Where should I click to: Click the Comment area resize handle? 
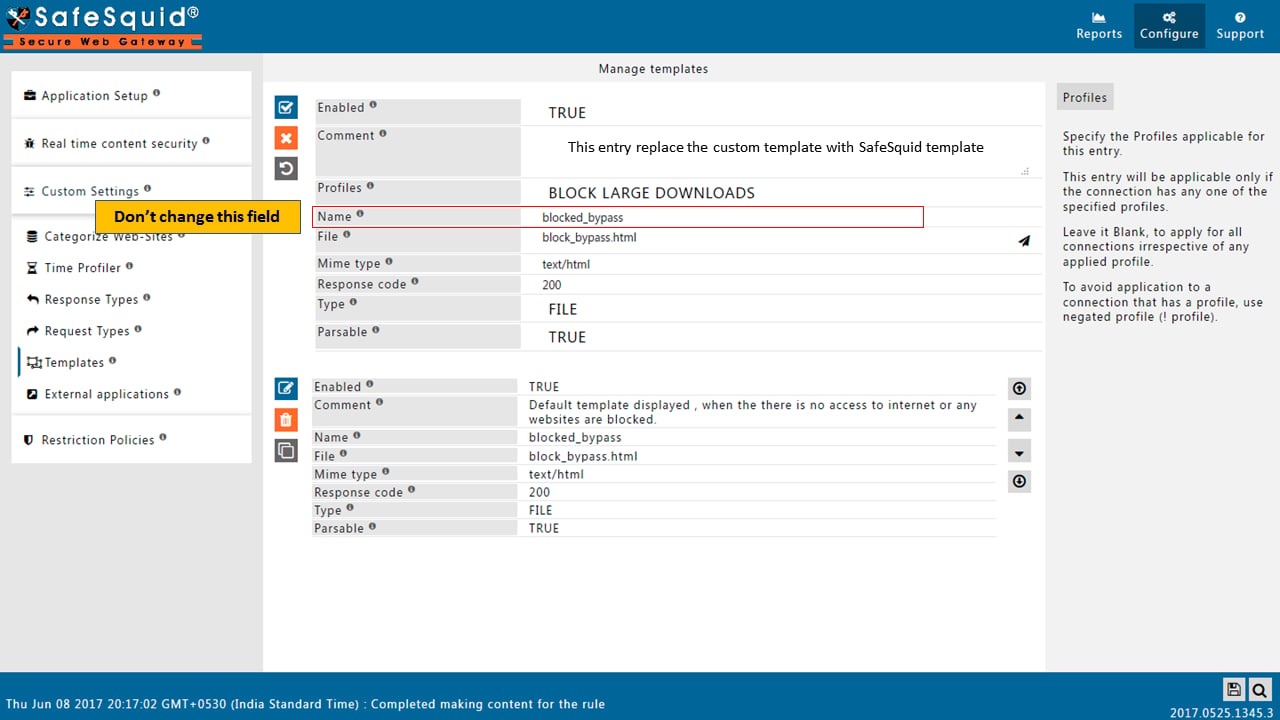pos(1025,171)
